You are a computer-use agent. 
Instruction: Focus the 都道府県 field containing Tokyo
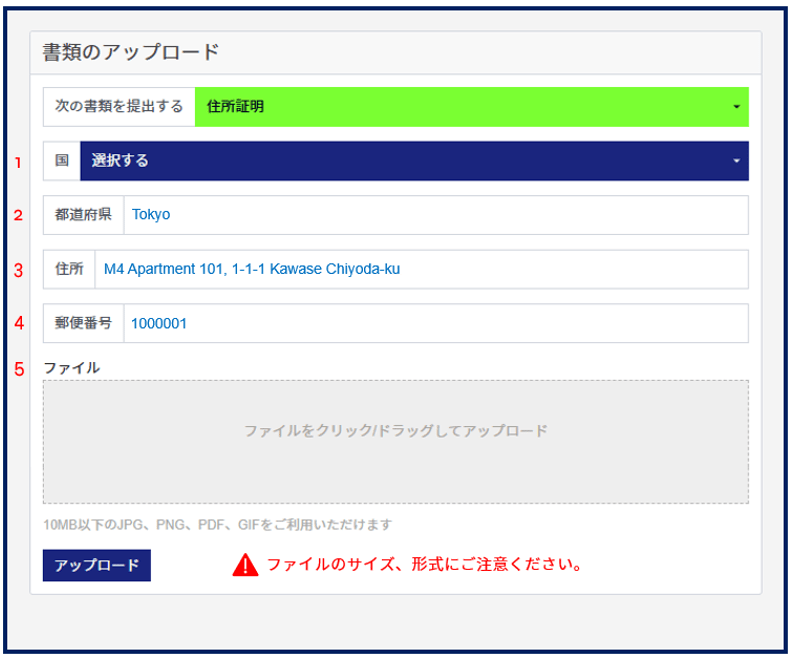click(x=435, y=215)
